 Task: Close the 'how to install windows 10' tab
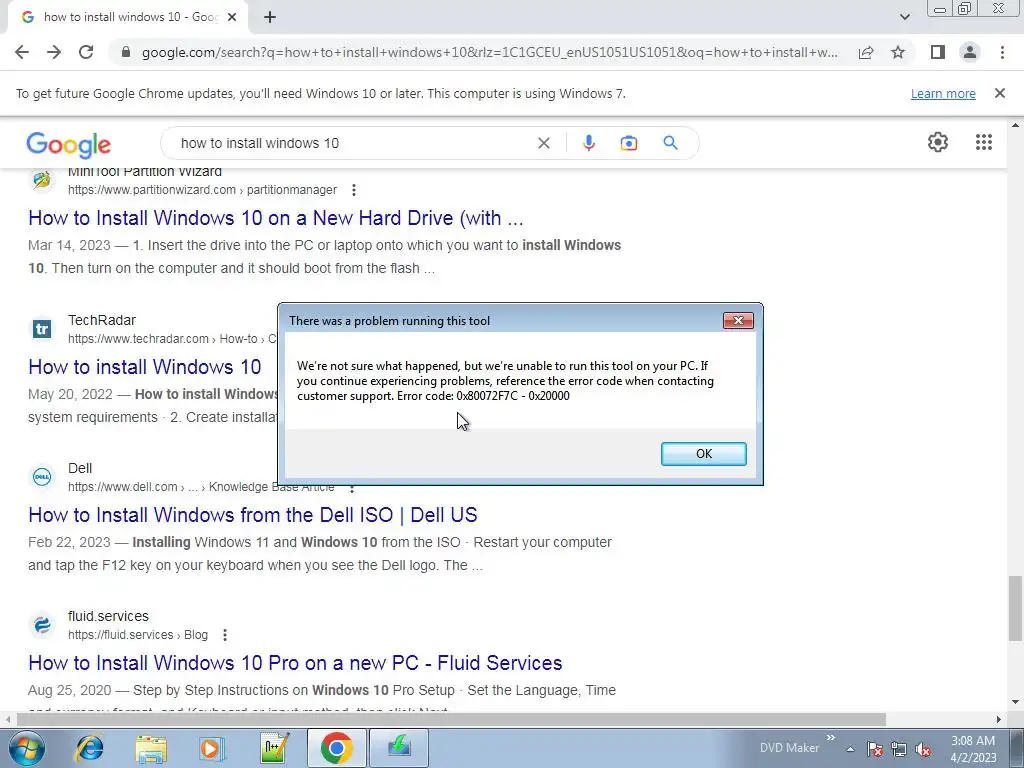232,18
